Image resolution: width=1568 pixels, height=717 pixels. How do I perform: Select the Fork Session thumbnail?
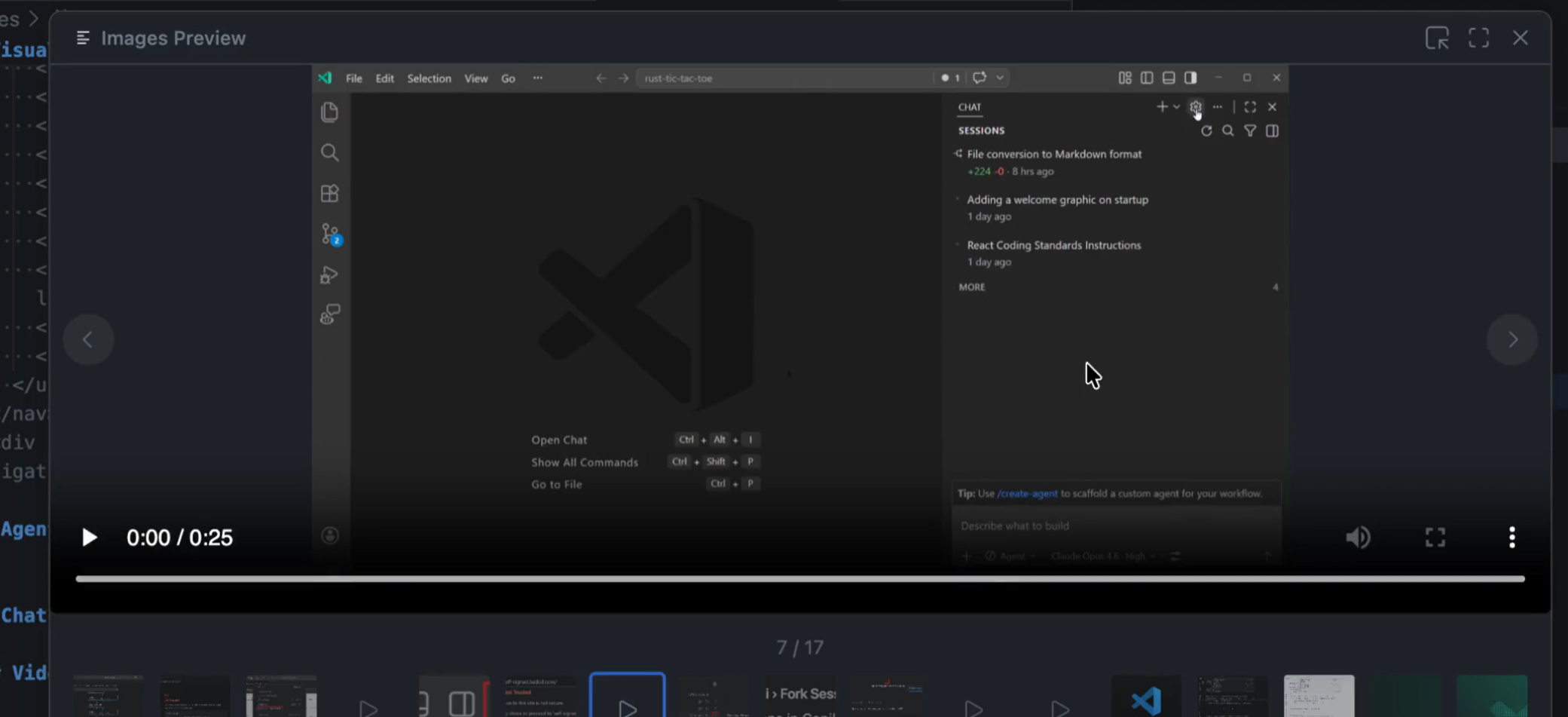[x=800, y=697]
